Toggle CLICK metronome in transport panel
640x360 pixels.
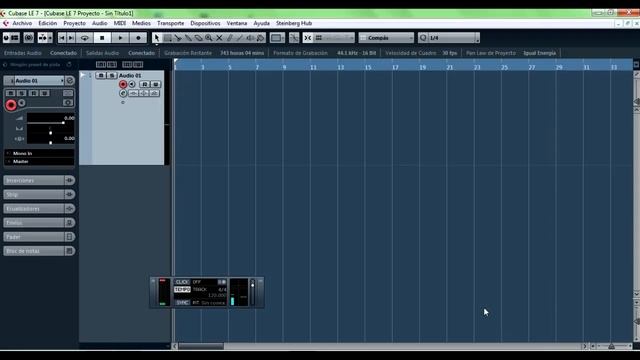[x=182, y=282]
